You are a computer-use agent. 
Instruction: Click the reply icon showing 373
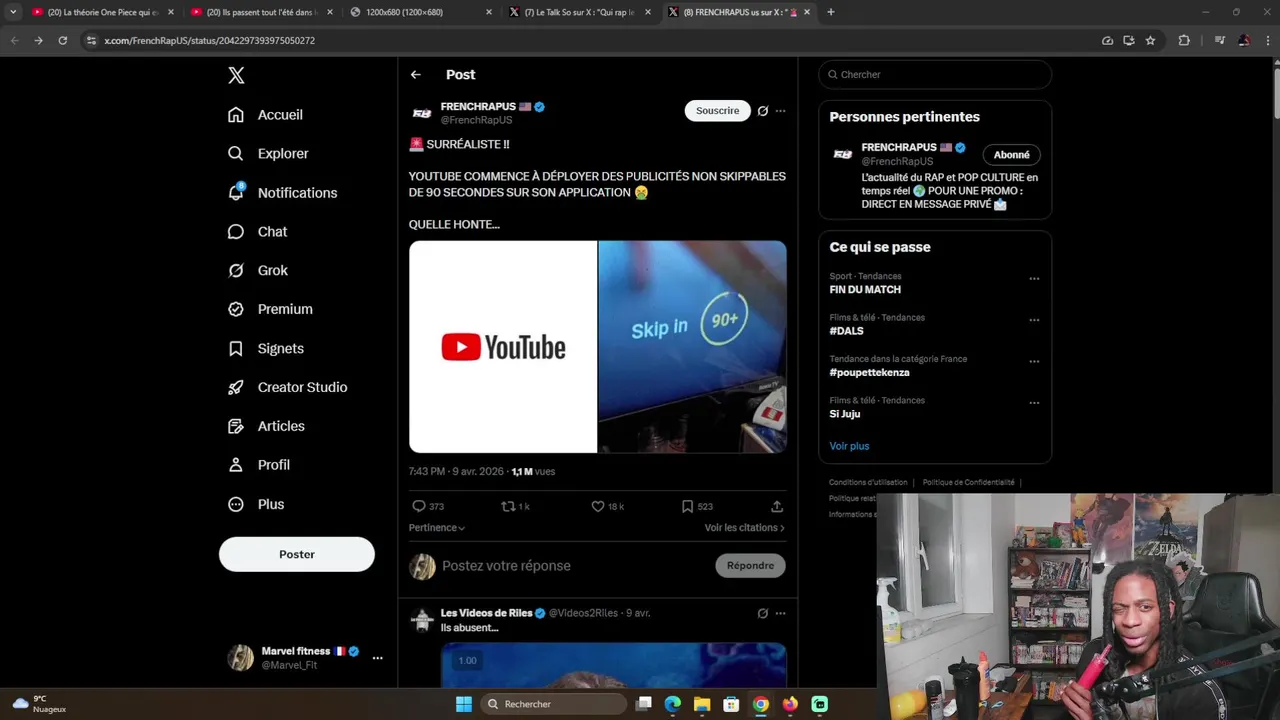(x=428, y=507)
